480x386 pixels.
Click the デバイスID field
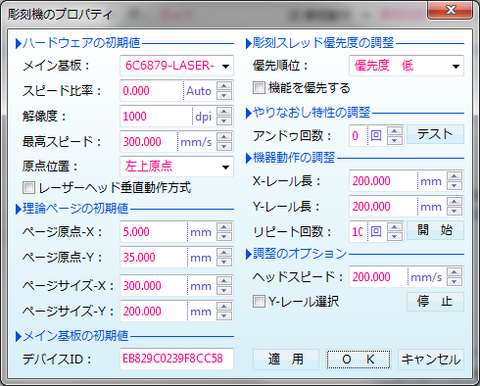click(x=177, y=359)
